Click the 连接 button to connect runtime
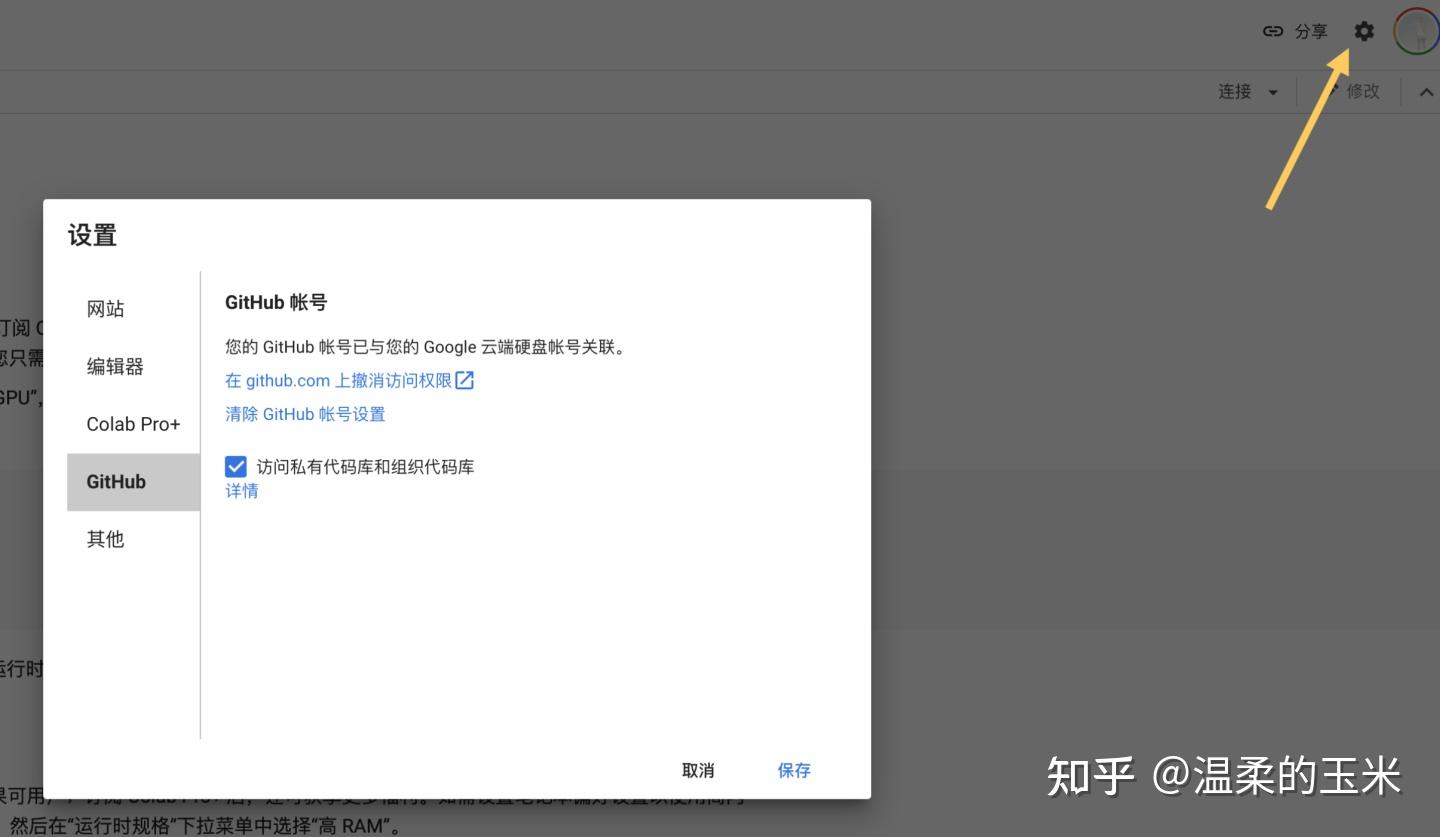1440x837 pixels. pos(1237,92)
